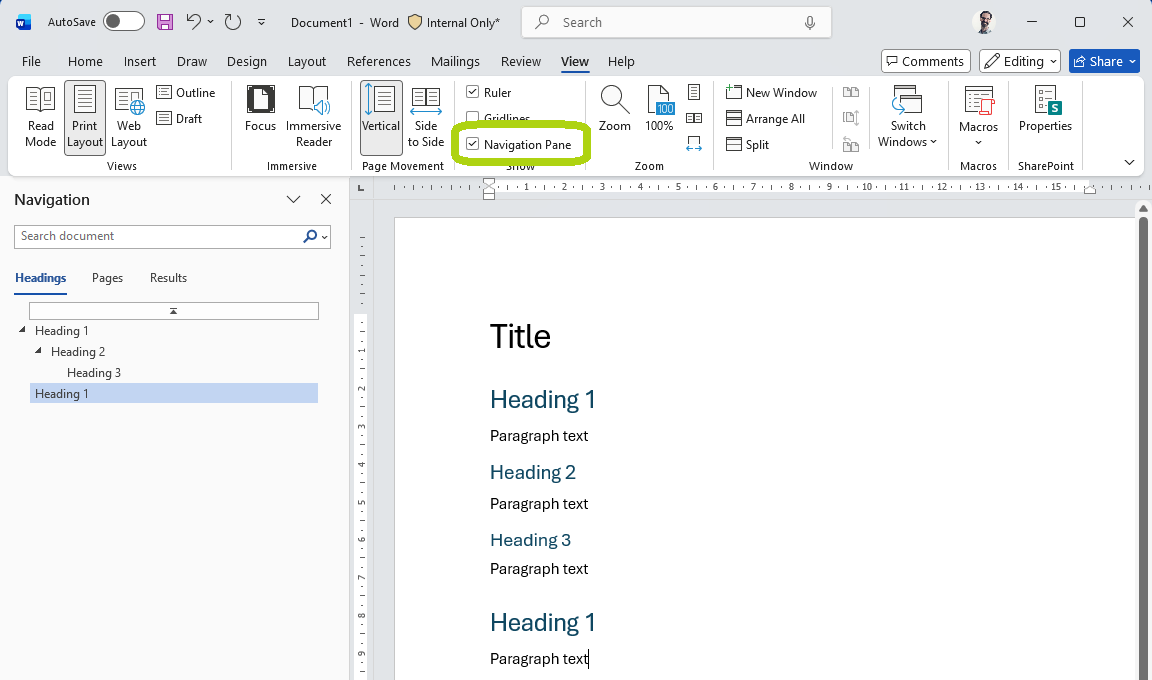The height and width of the screenshot is (680, 1152).
Task: Switch to the Insert ribbon tab
Action: (x=140, y=62)
